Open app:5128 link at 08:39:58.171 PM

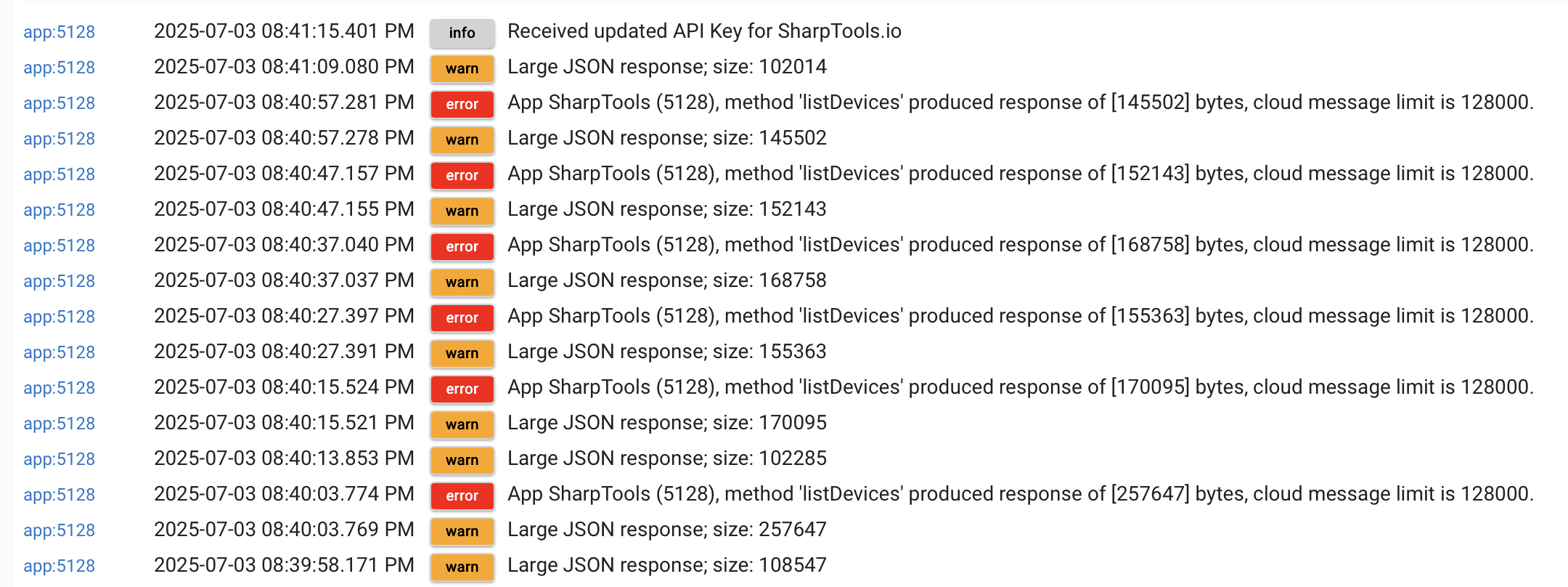click(x=60, y=566)
